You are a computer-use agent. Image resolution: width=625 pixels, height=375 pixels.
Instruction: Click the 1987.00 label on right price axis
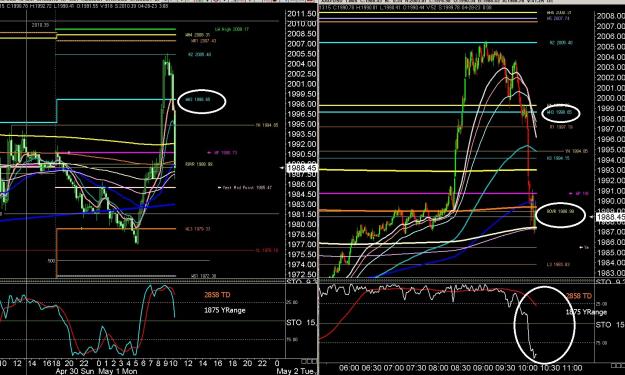point(610,232)
